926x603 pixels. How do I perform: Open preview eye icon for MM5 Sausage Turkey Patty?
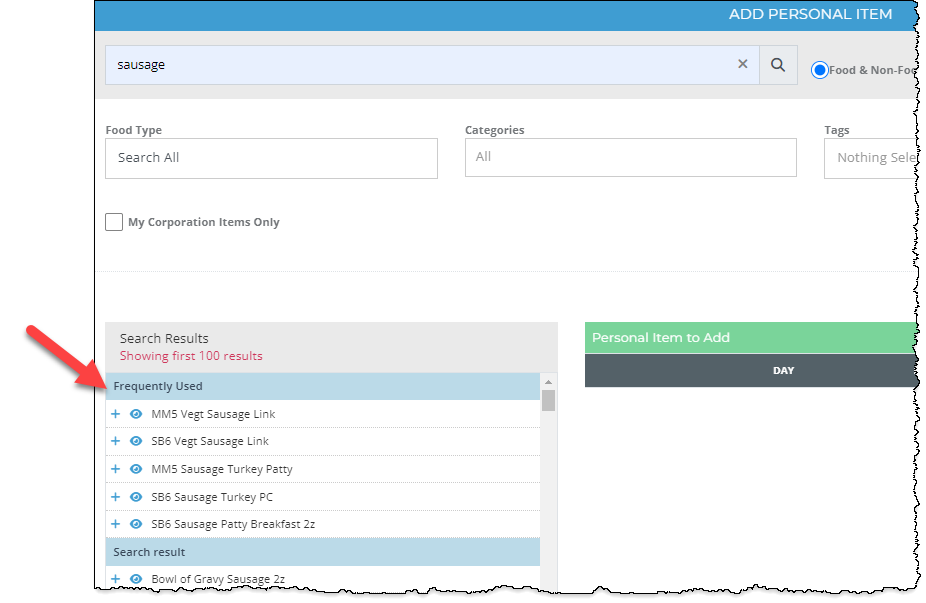click(x=137, y=468)
